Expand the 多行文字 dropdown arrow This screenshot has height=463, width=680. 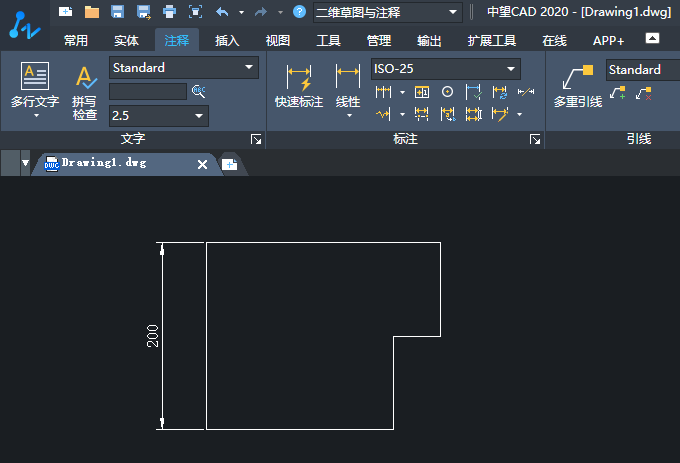pyautogui.click(x=36, y=116)
